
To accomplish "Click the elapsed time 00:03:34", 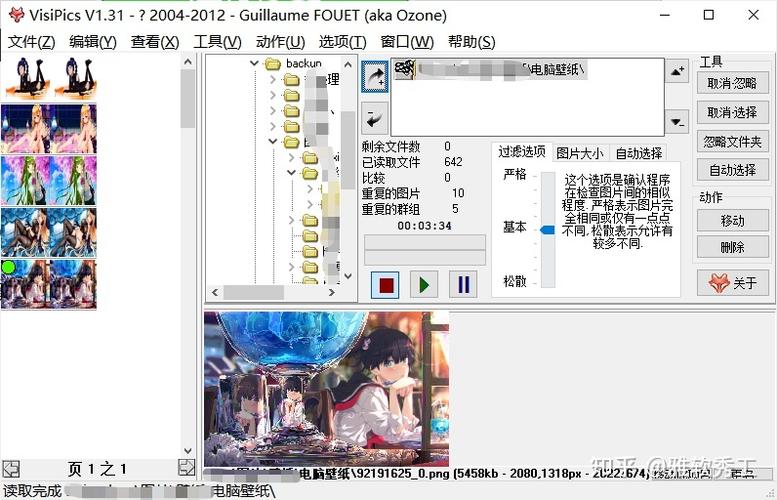I will click(424, 226).
